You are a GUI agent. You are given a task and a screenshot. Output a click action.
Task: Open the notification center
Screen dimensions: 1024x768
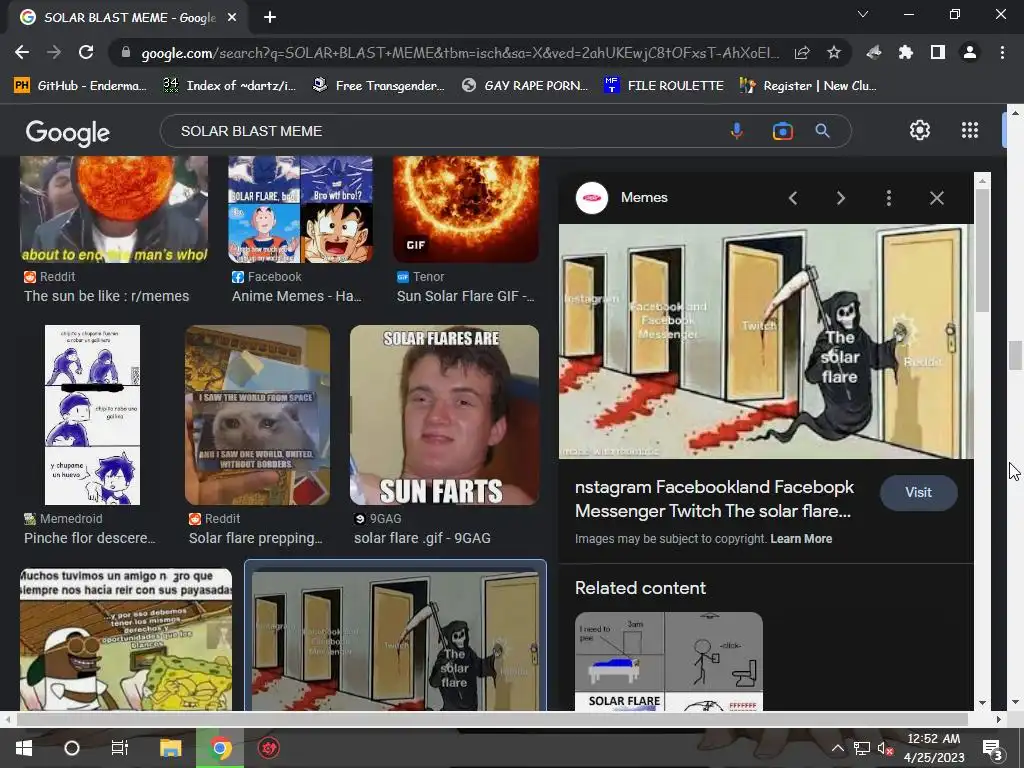993,748
